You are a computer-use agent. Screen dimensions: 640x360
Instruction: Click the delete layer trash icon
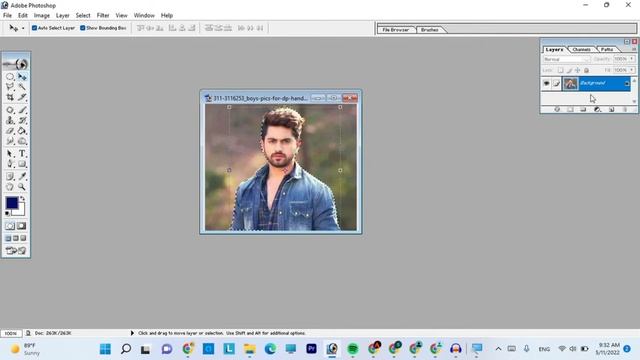coord(624,109)
